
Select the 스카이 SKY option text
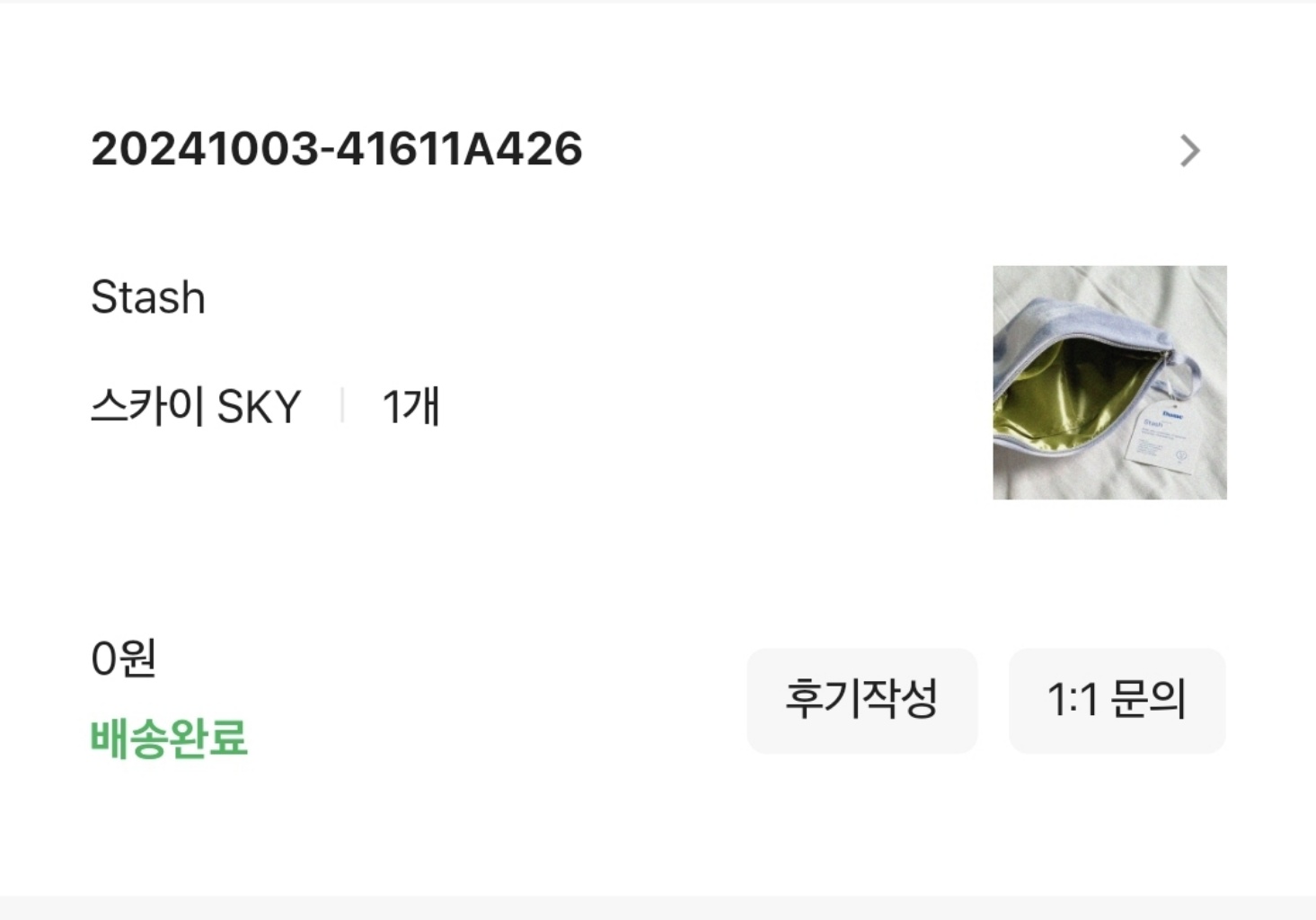pos(196,407)
